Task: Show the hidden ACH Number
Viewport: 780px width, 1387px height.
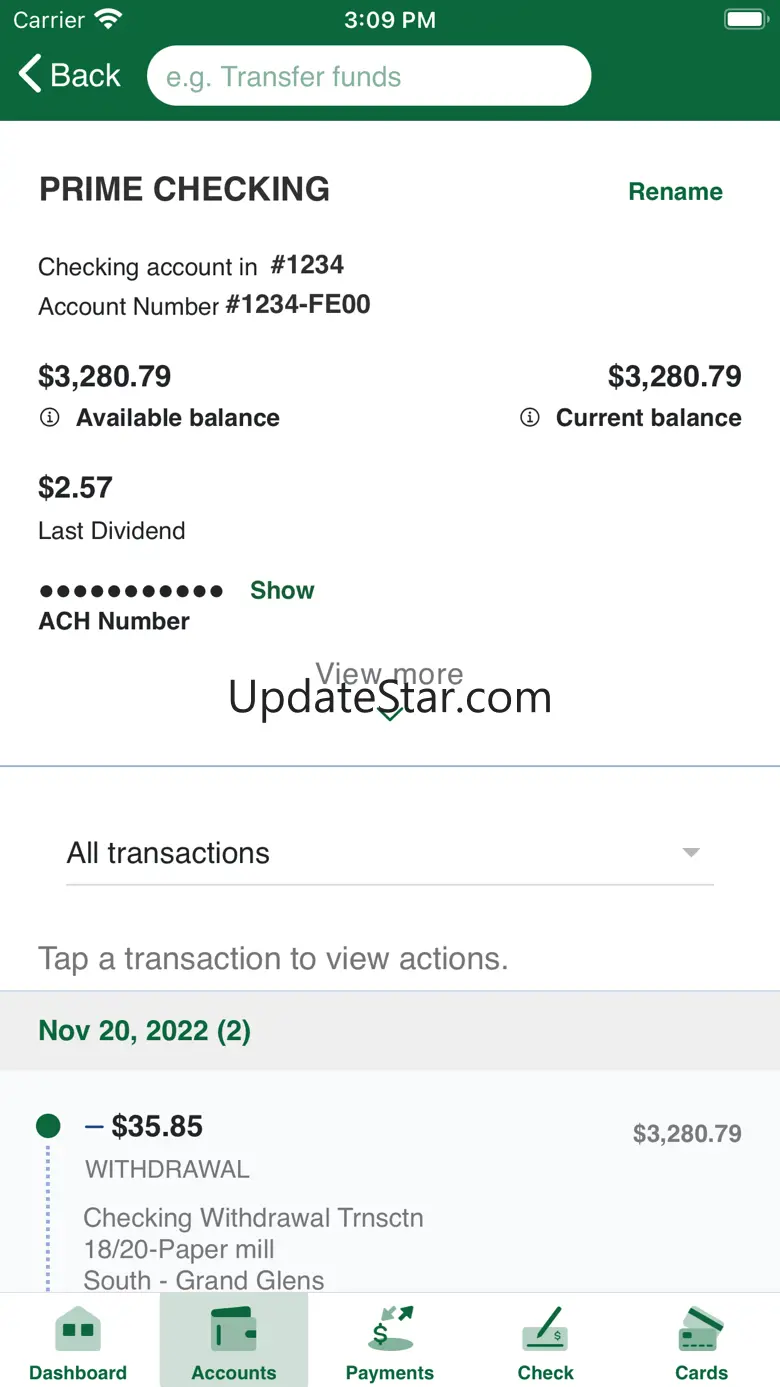Action: tap(282, 591)
